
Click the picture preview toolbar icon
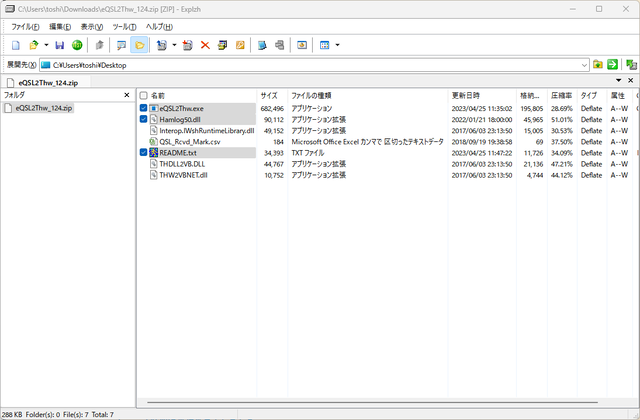302,45
